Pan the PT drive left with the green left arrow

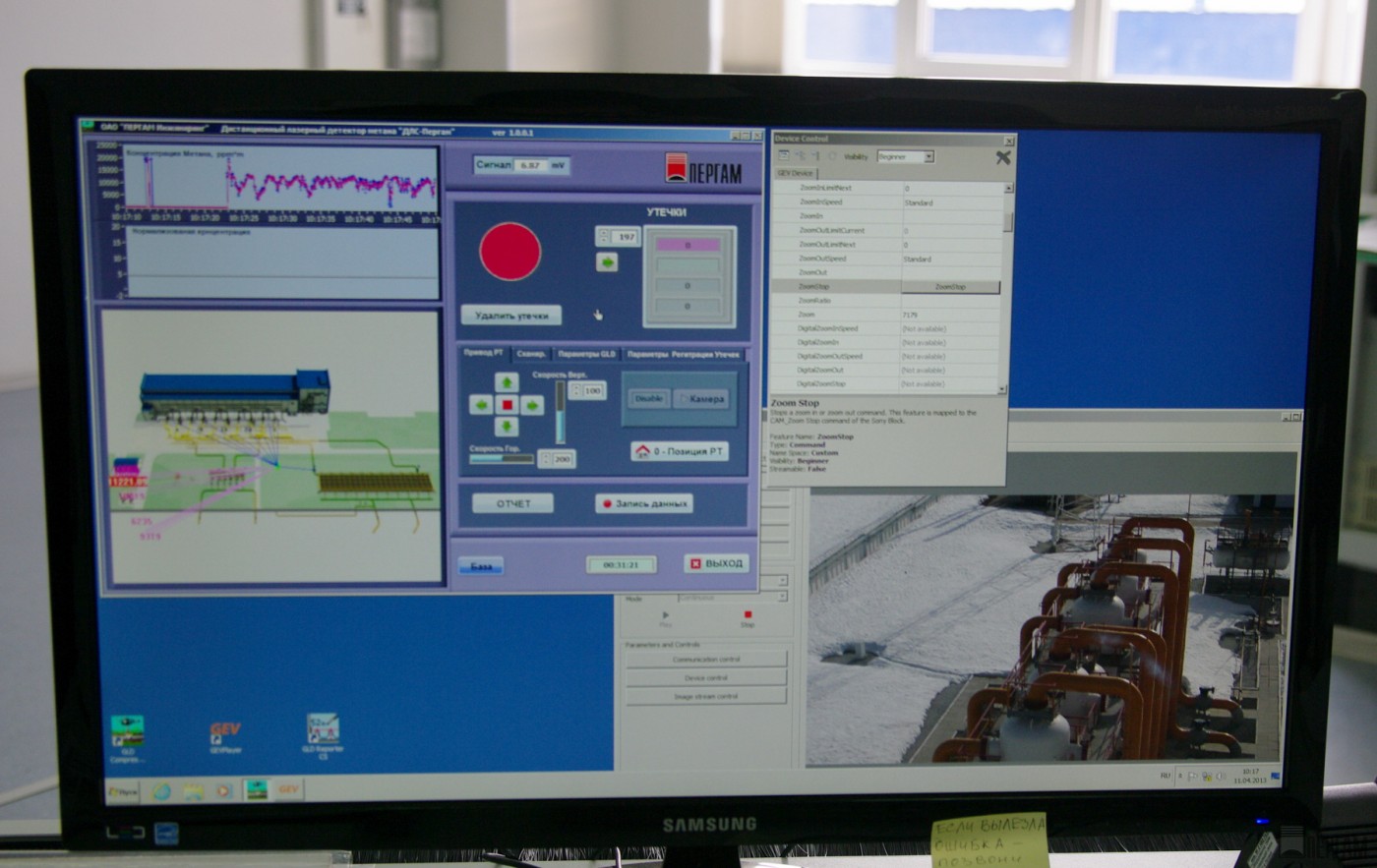(x=482, y=404)
